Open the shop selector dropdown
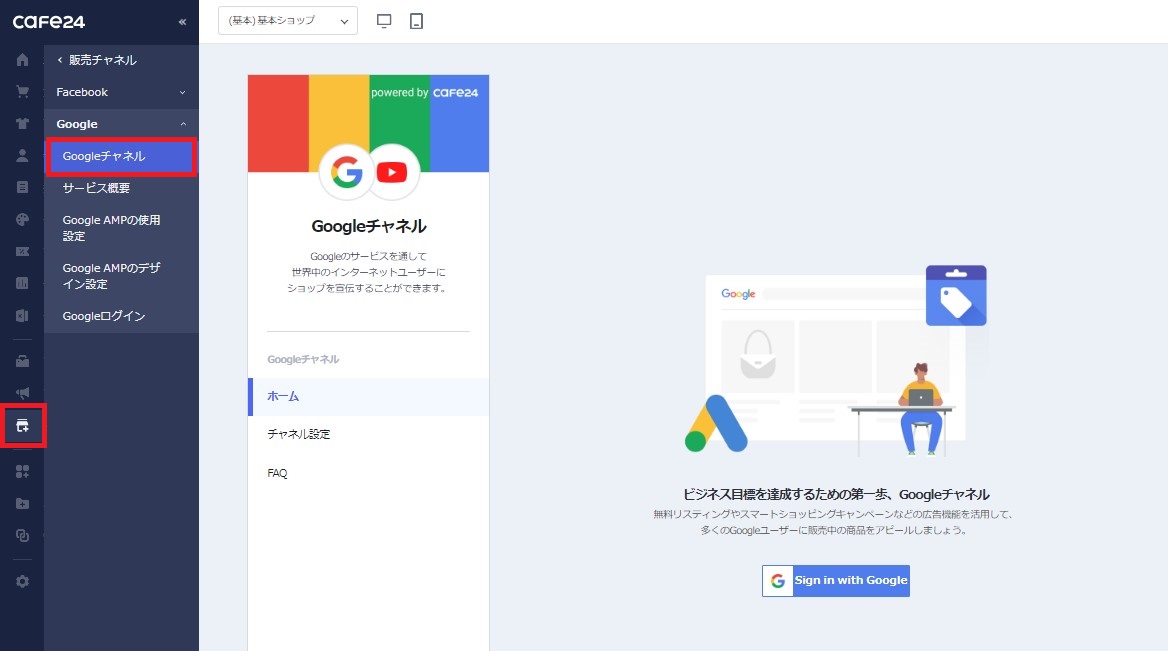The image size is (1168, 651). click(x=288, y=21)
